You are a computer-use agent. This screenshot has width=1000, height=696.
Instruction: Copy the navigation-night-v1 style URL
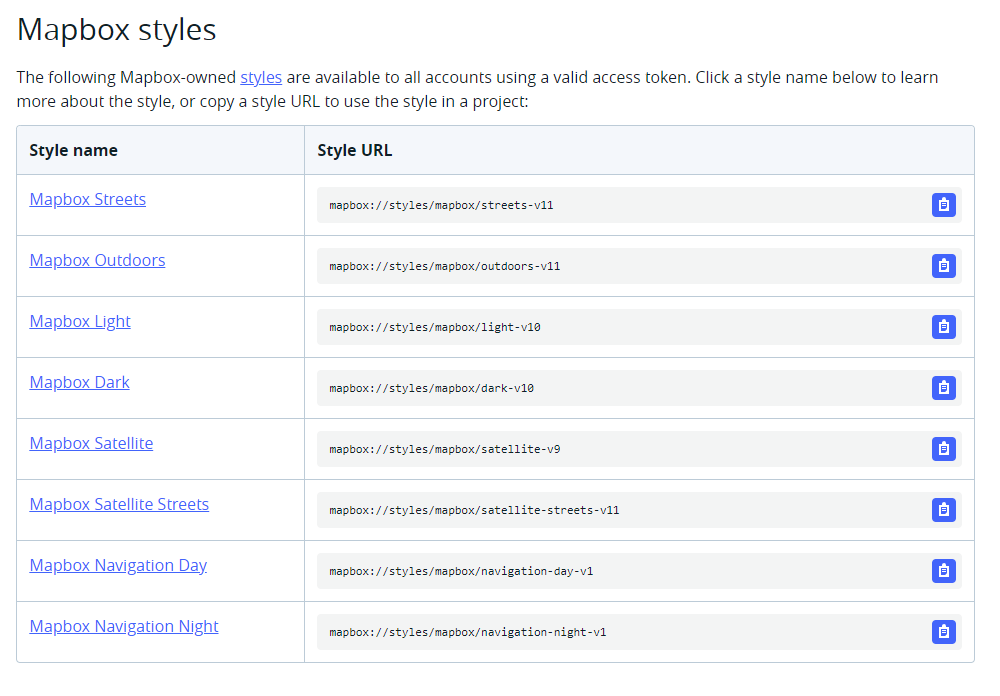coord(943,632)
